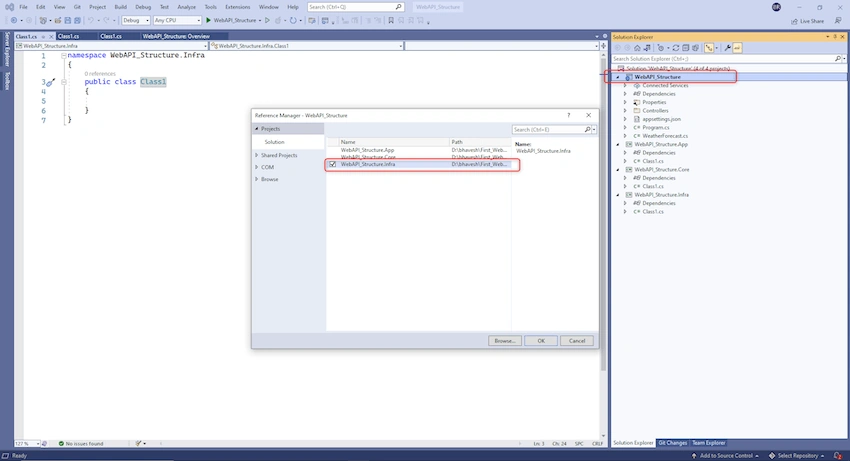Image resolution: width=850 pixels, height=461 pixels.
Task: Click Cancel in Reference Manager
Action: 577,341
